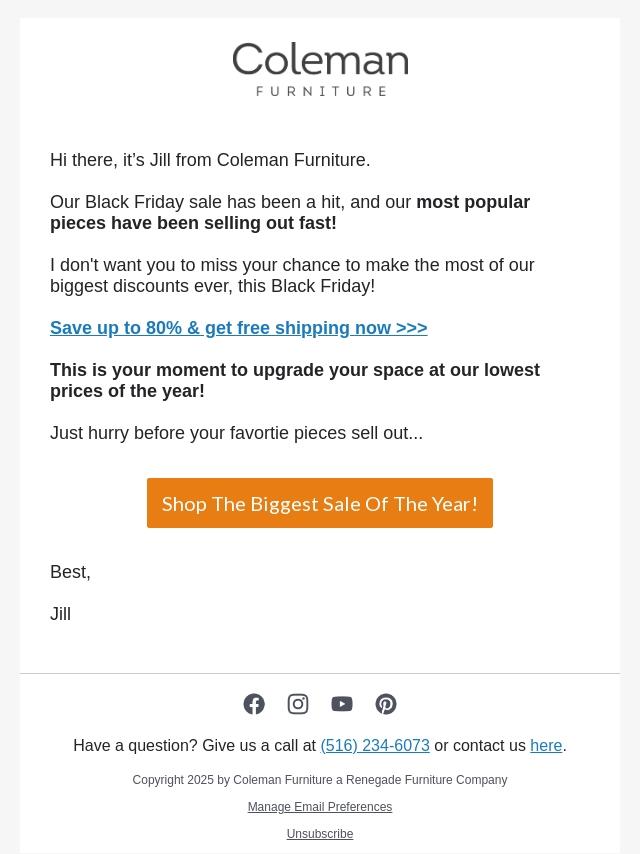Open the YouTube channel icon
The image size is (640, 854).
pyautogui.click(x=342, y=704)
